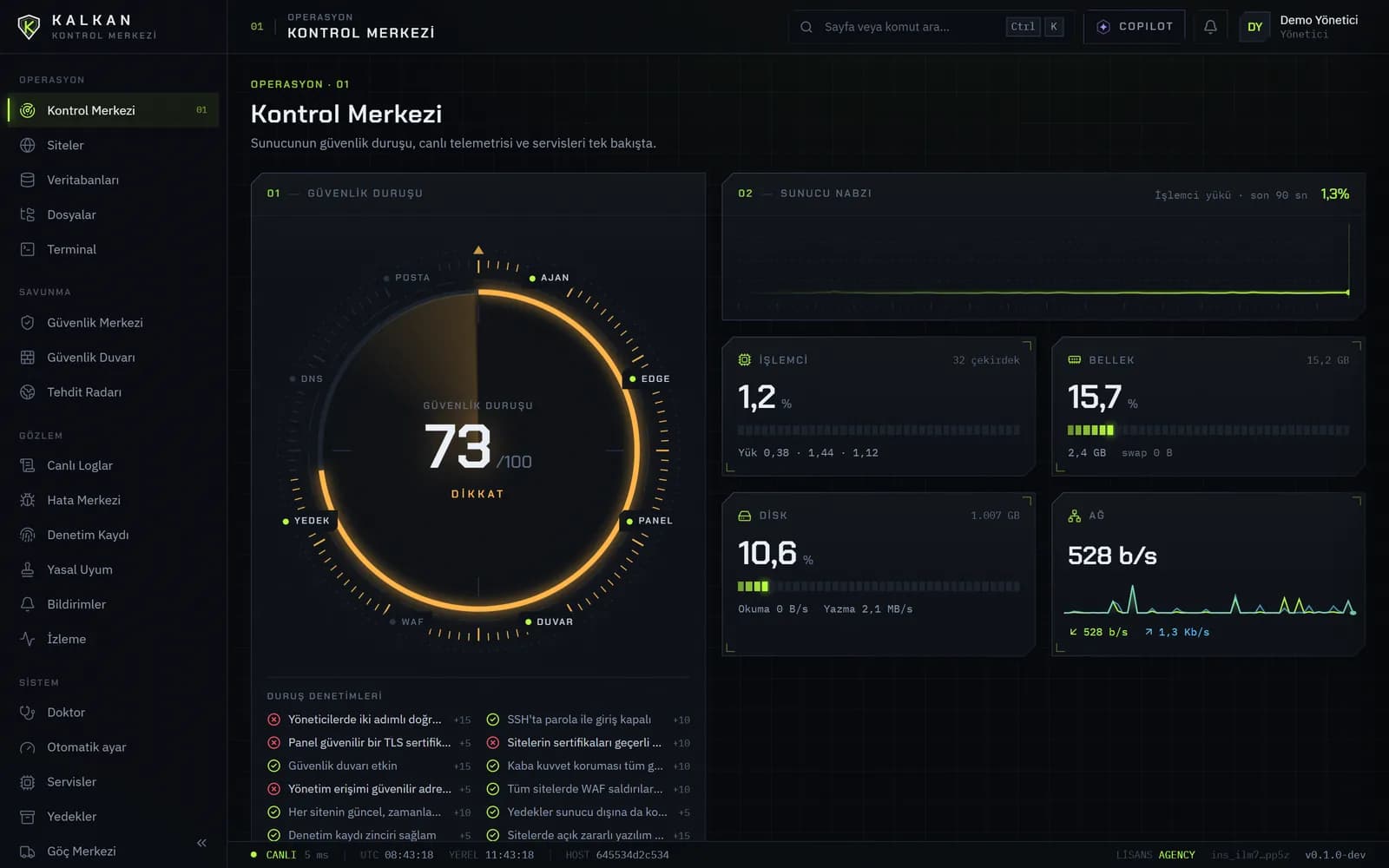The image size is (1389, 868).
Task: Open the Terminal icon in sidebar
Action: click(x=28, y=249)
